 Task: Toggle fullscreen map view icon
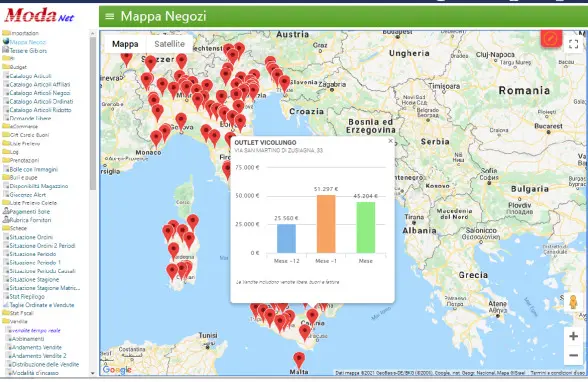(x=573, y=44)
